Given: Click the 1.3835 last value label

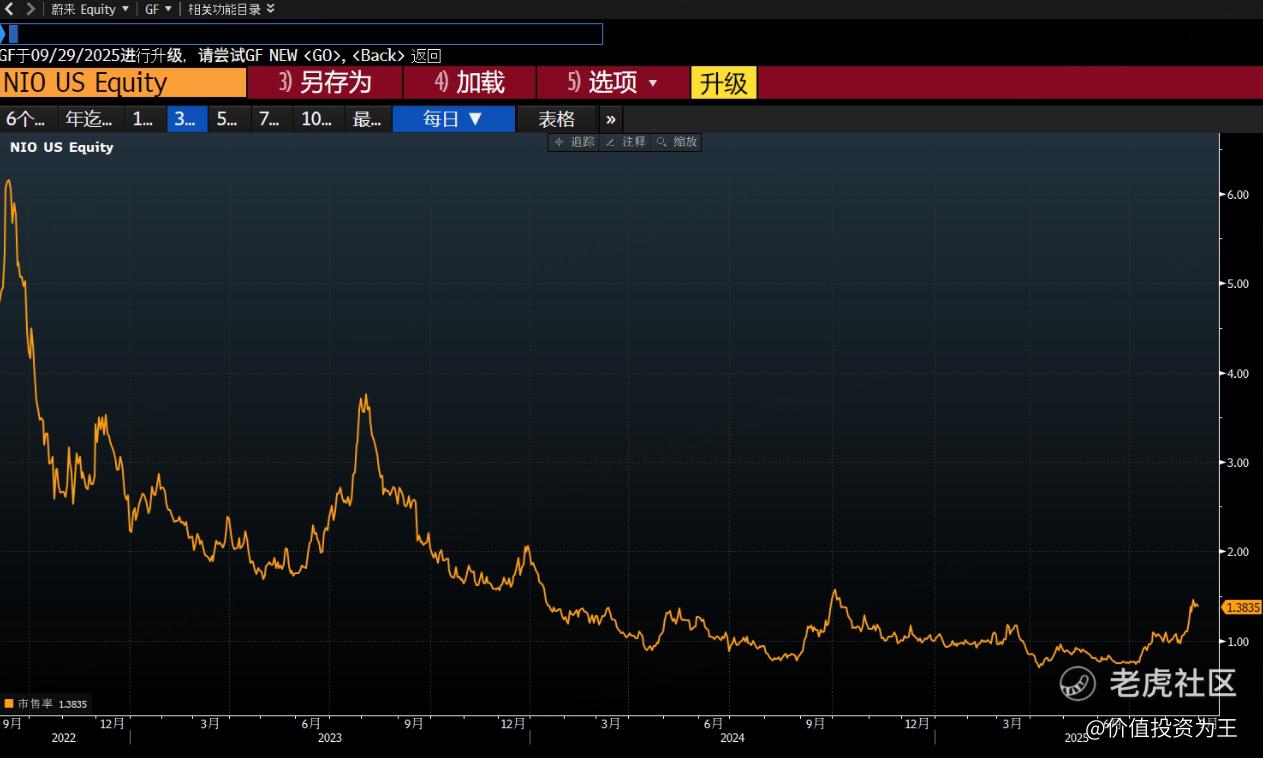Looking at the screenshot, I should pyautogui.click(x=1242, y=607).
